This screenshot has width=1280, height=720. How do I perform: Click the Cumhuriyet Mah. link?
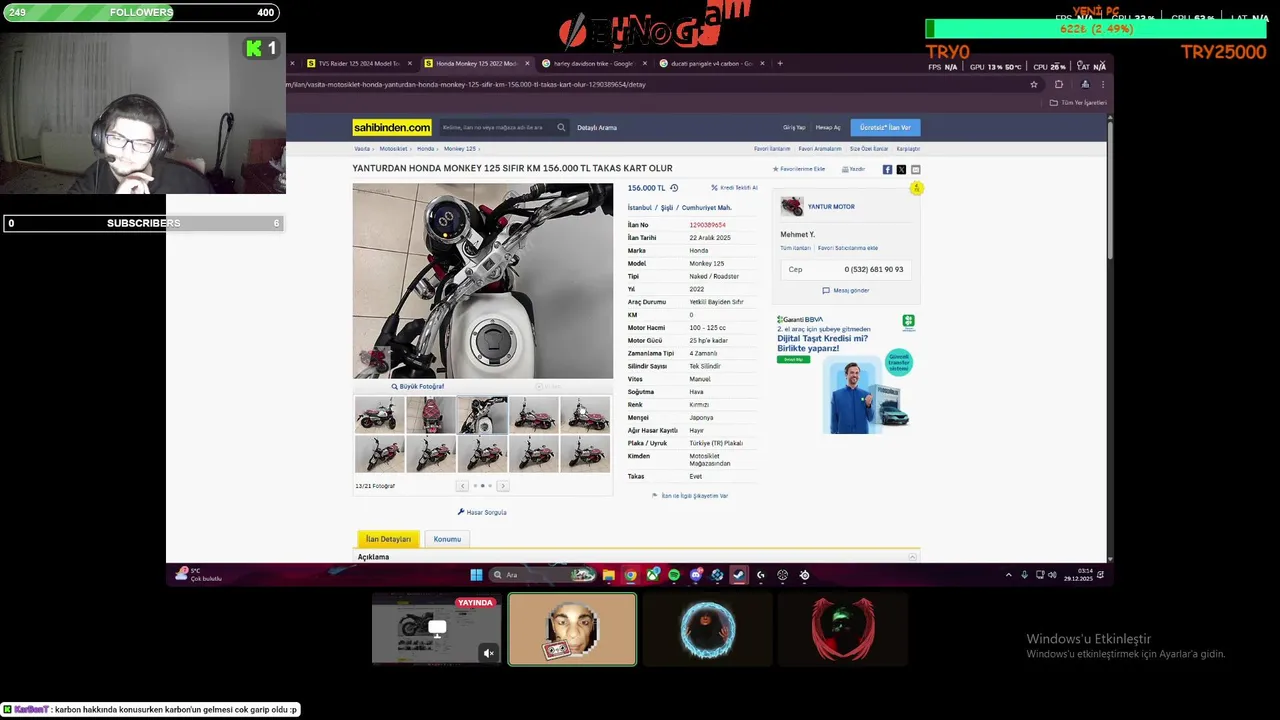tap(706, 208)
